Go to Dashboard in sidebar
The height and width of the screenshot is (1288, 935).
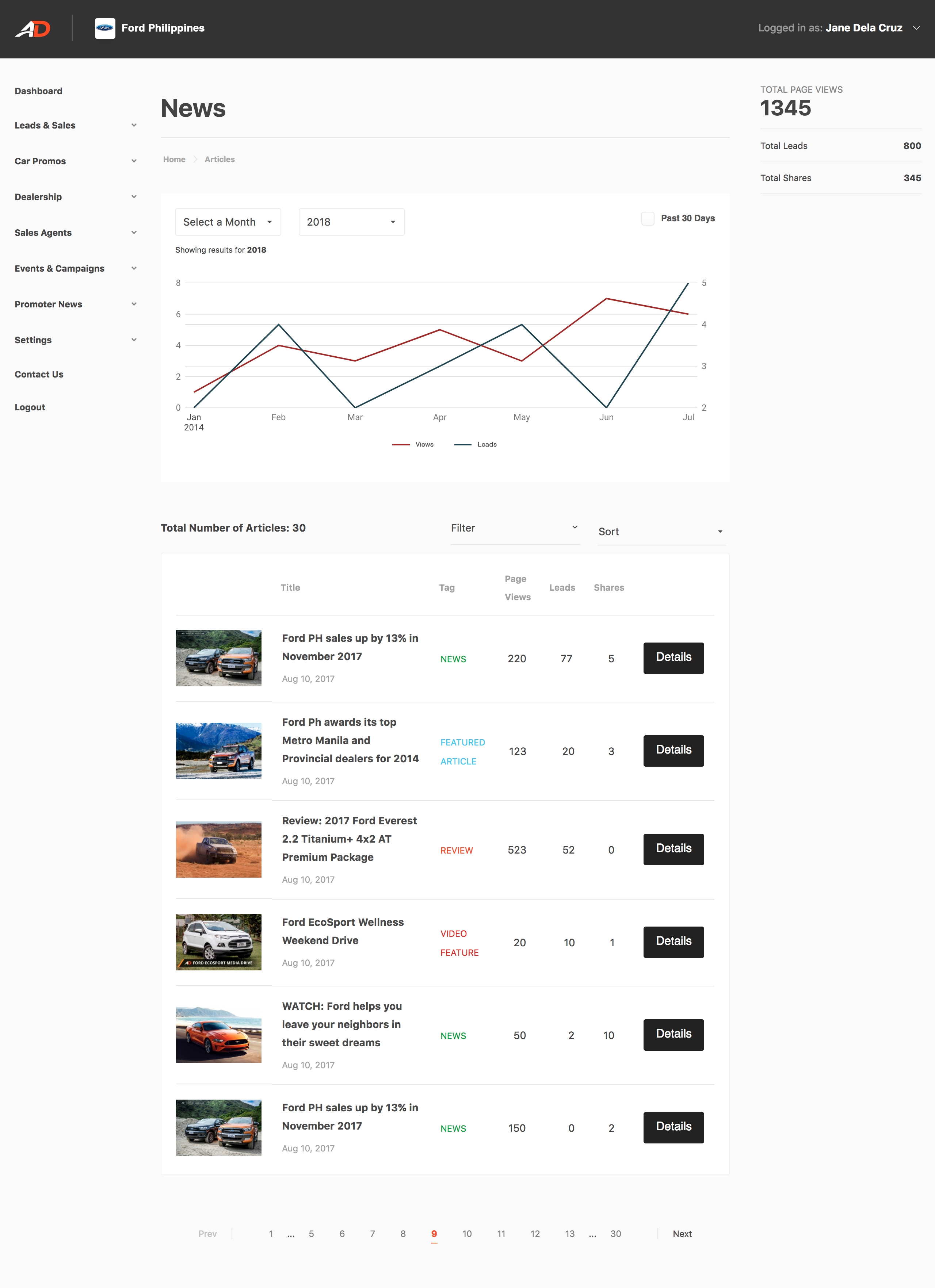click(x=39, y=91)
